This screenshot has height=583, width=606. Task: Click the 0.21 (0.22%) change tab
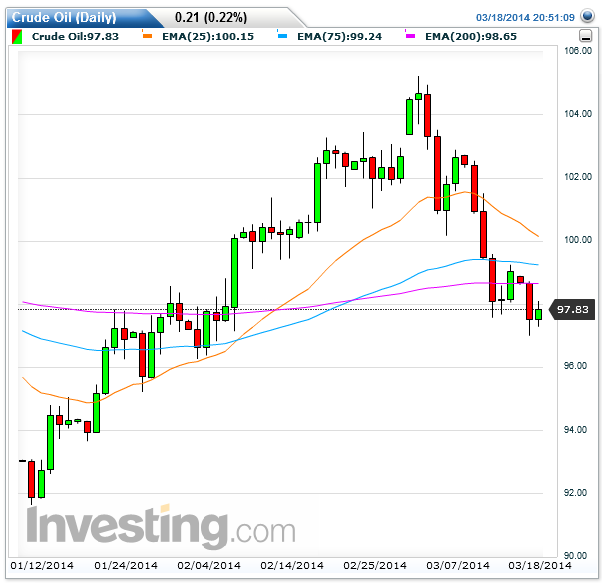pos(211,17)
